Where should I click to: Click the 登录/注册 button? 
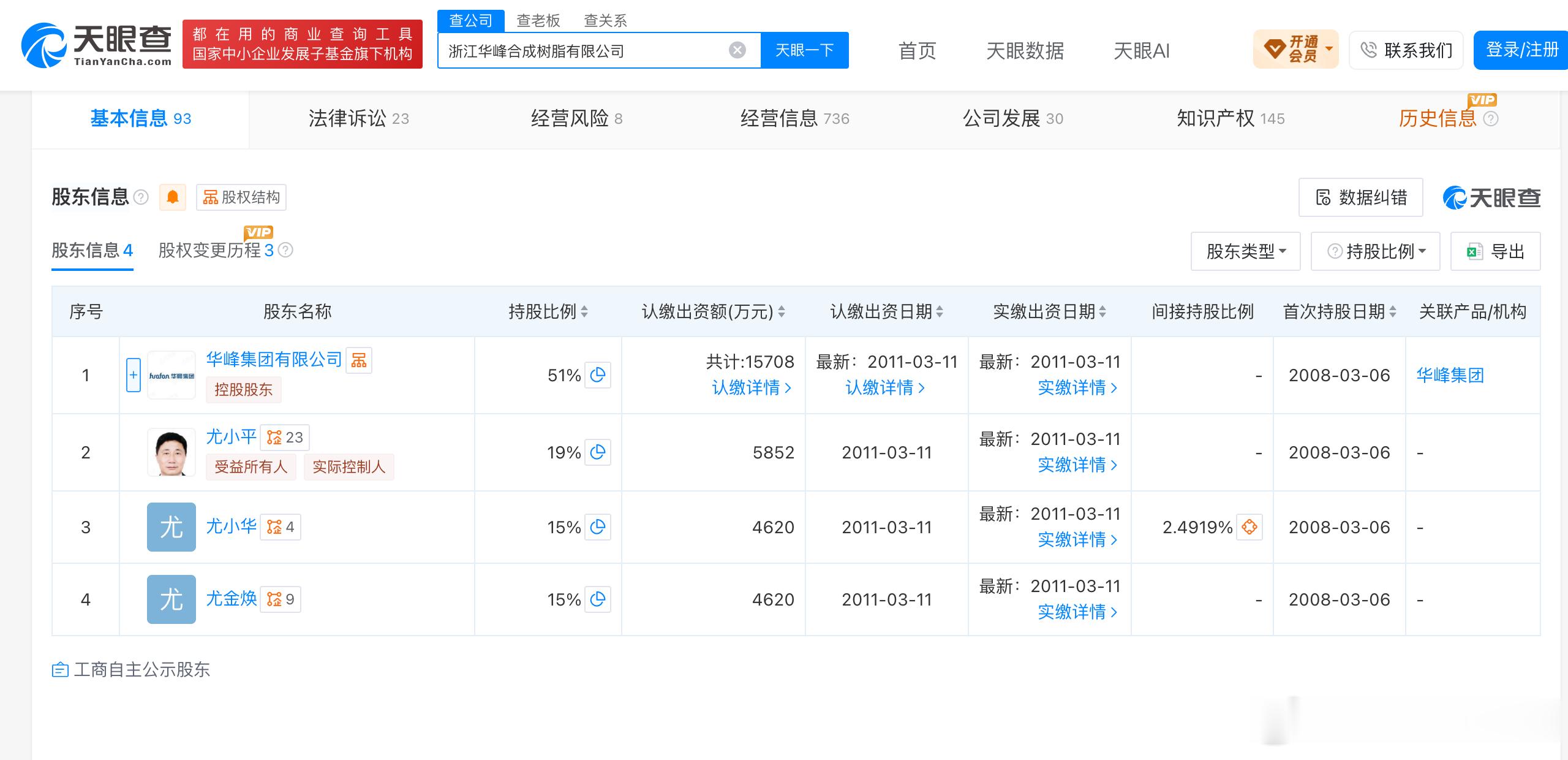tap(1521, 49)
